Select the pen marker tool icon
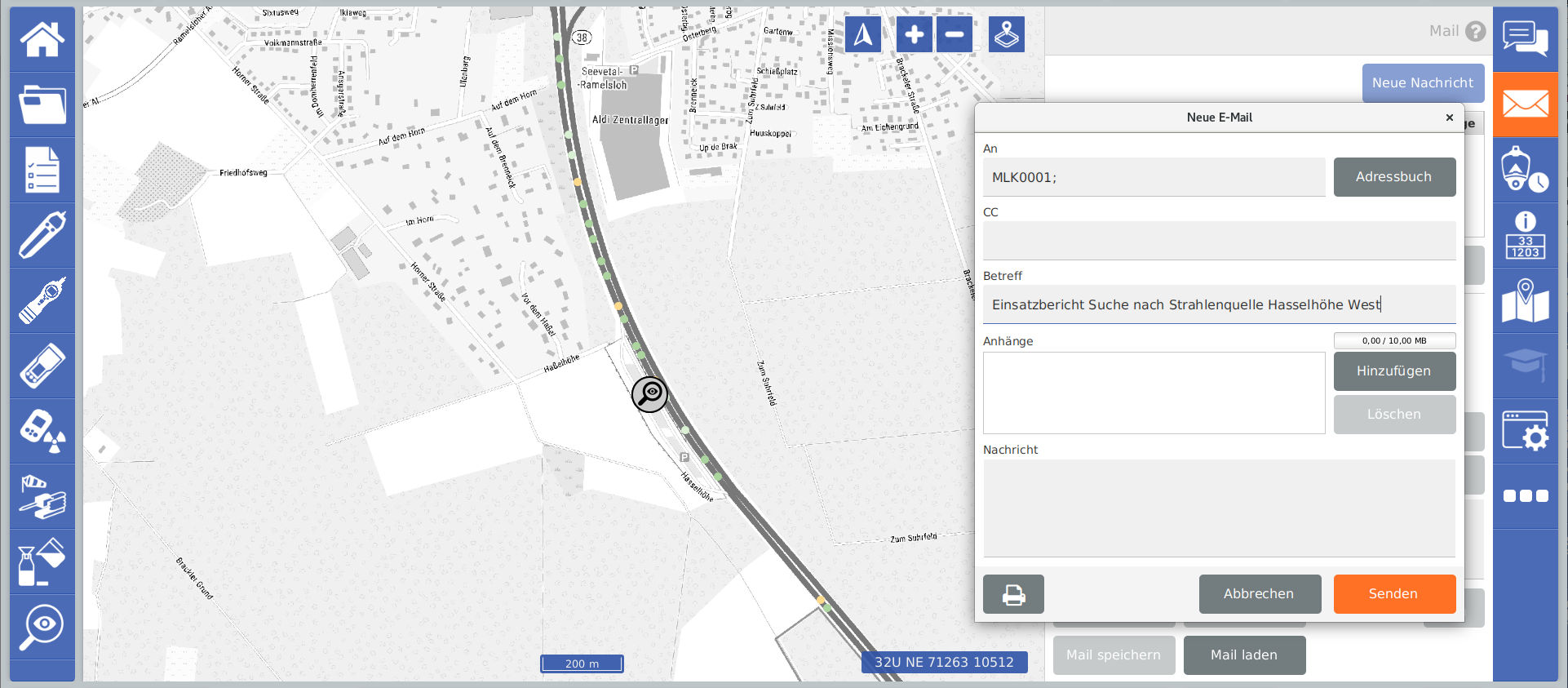This screenshot has width=1568, height=688. pos(42,235)
